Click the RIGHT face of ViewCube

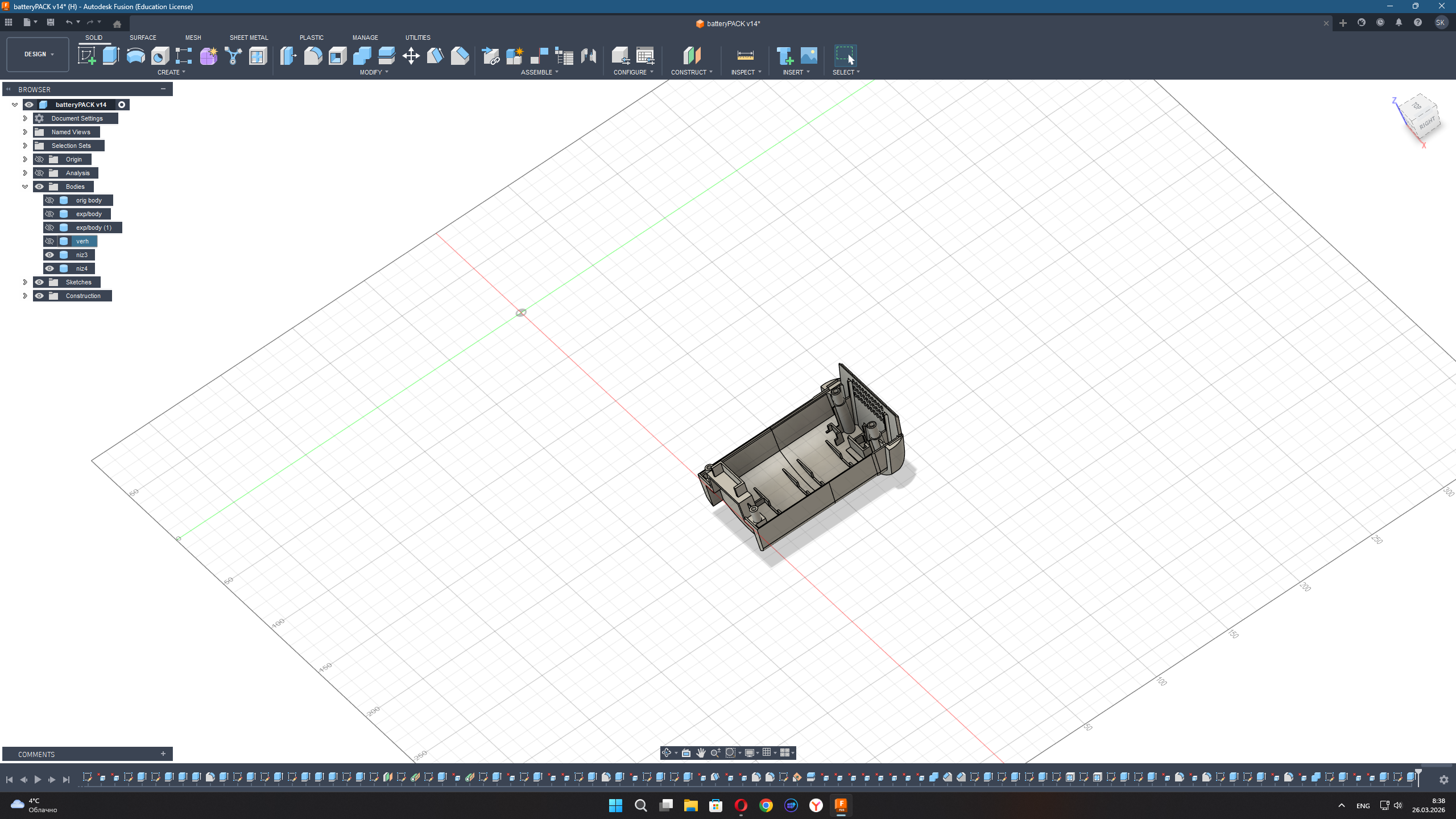1427,123
